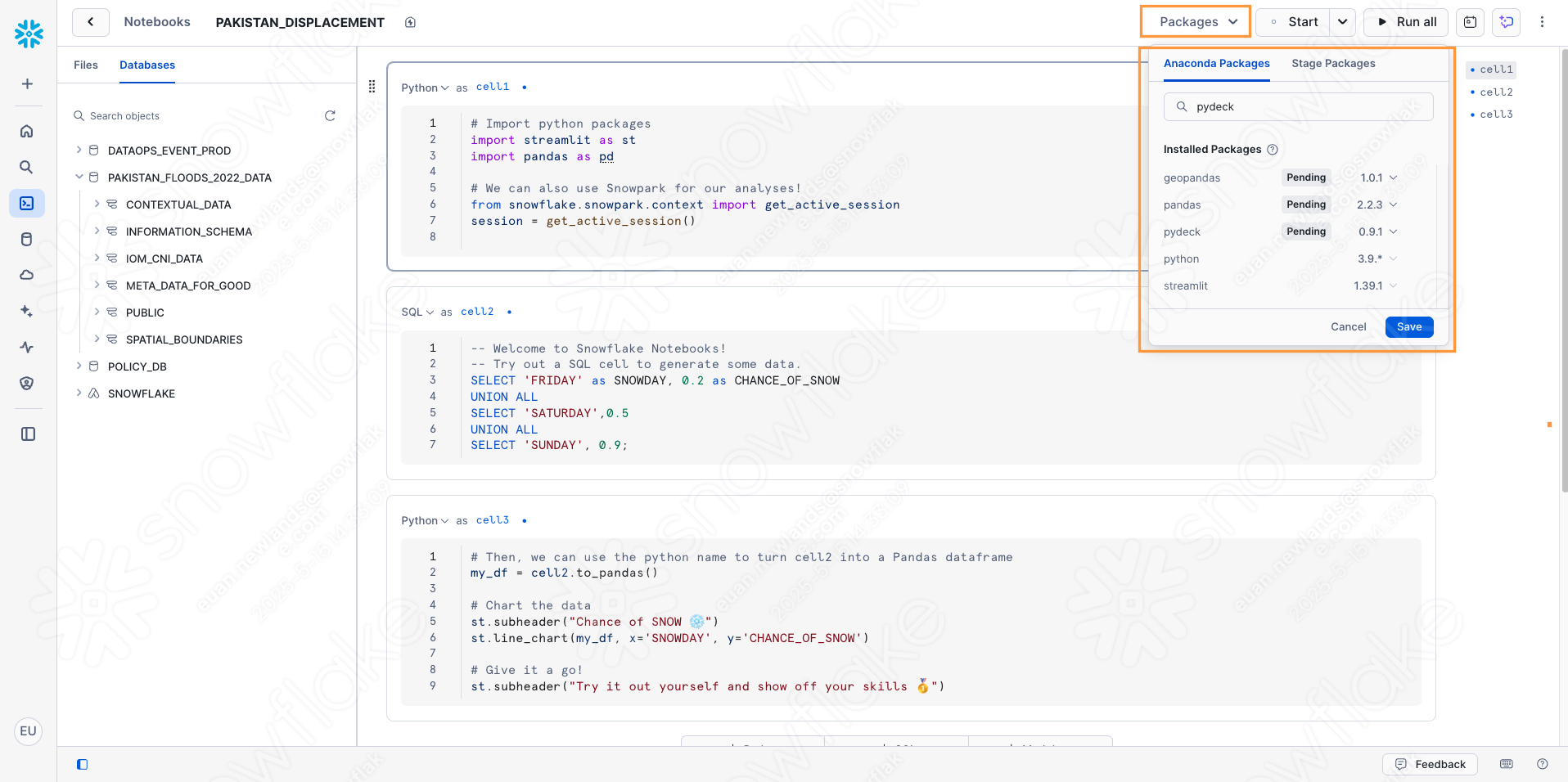This screenshot has width=1568, height=782.
Task: Open the Copilot chat icon in toolbar
Action: click(1506, 22)
